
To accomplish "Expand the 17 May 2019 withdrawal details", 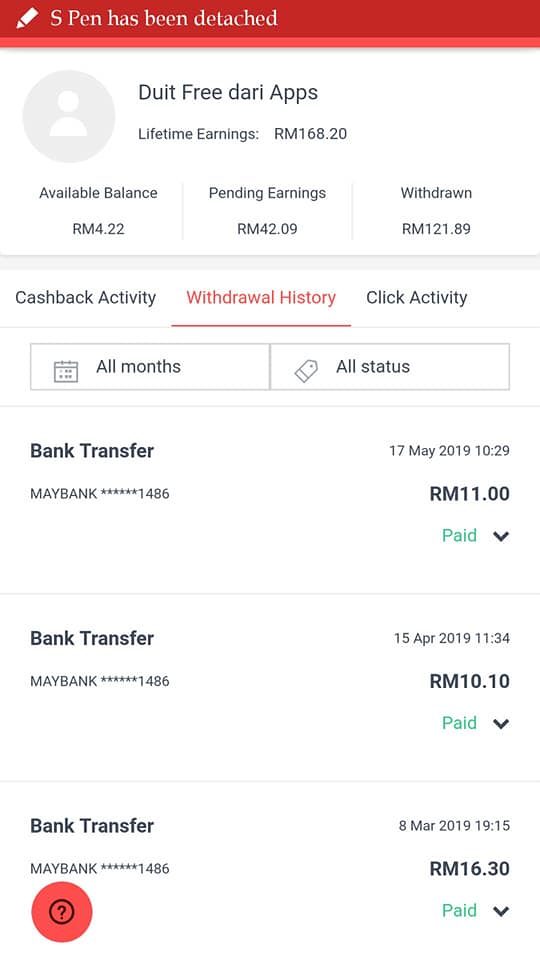I will point(501,536).
